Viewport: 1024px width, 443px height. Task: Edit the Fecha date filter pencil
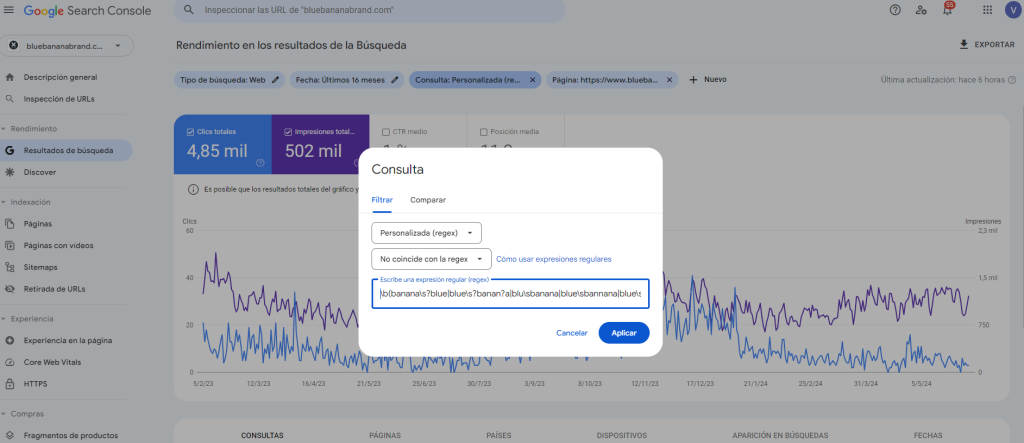coord(395,79)
